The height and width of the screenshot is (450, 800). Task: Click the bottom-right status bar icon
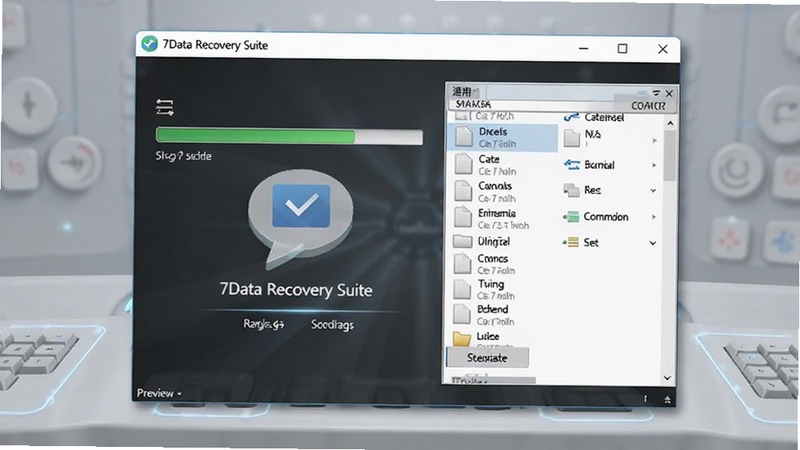coord(667,399)
